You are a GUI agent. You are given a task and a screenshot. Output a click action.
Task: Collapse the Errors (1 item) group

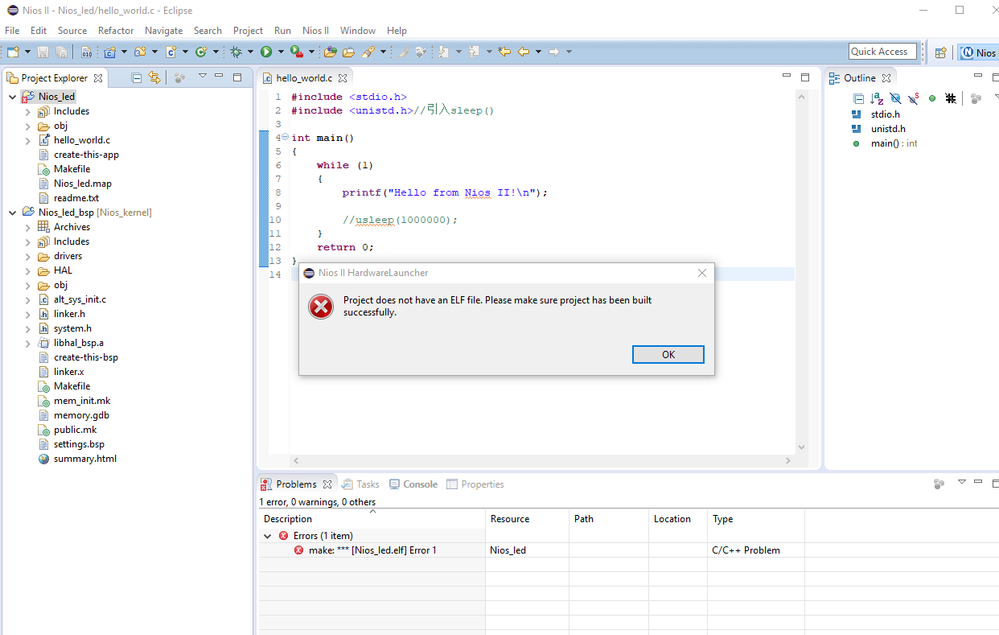[267, 536]
